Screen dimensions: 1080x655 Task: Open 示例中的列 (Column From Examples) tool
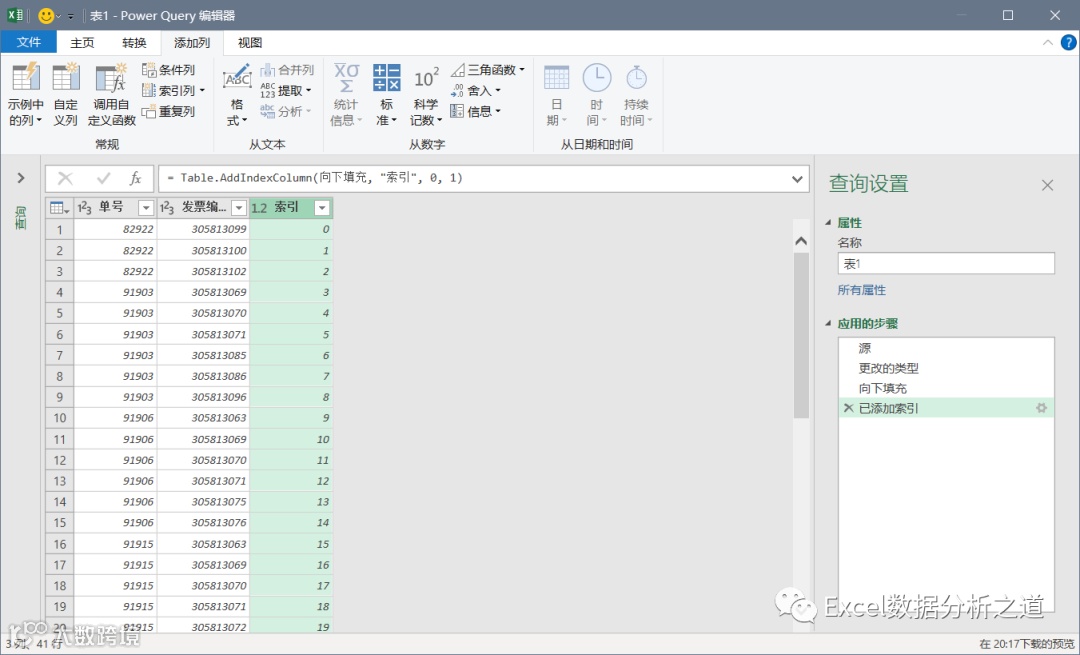coord(25,94)
